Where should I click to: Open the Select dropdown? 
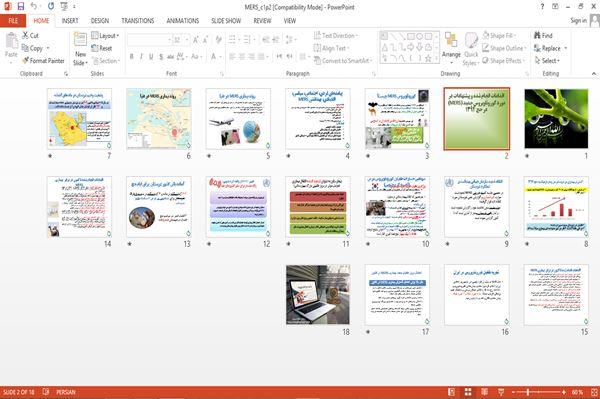point(547,60)
